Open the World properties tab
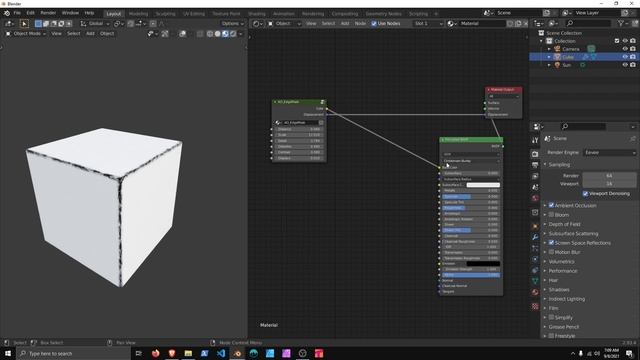 point(535,198)
